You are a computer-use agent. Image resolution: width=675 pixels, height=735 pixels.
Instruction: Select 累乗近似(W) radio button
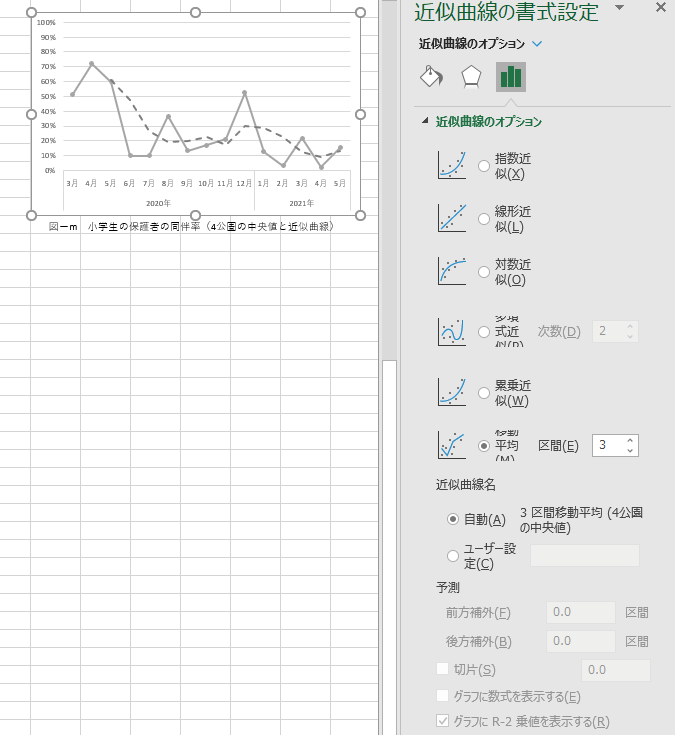(484, 393)
